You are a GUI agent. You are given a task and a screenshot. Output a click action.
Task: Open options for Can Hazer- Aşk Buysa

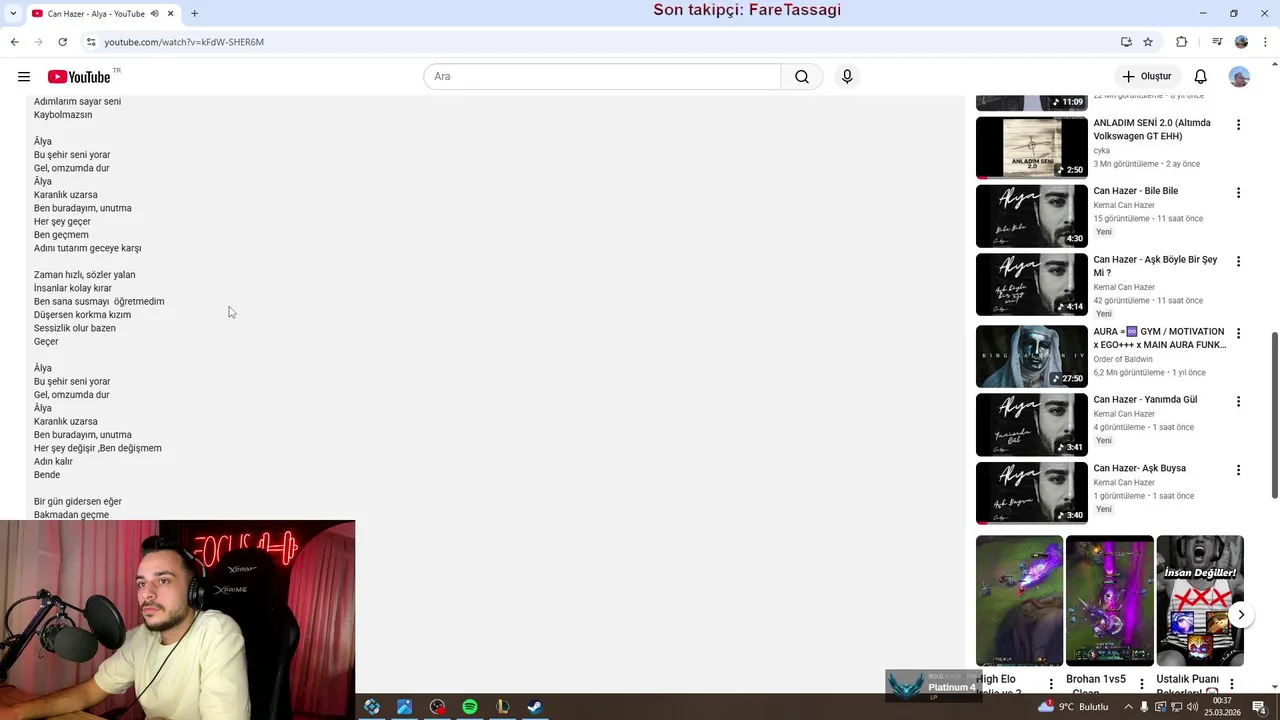pos(1238,470)
